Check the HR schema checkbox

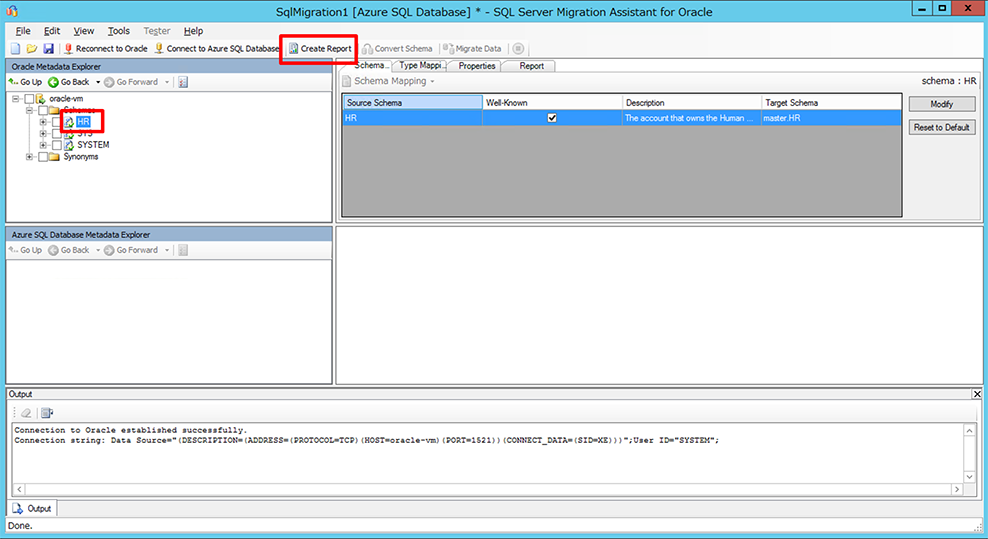coord(57,122)
